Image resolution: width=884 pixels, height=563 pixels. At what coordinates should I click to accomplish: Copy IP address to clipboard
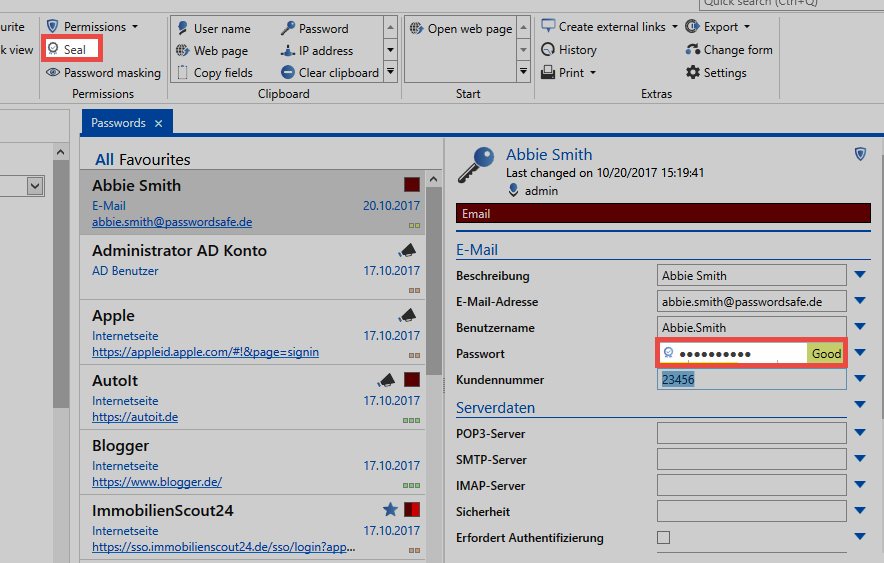click(x=317, y=51)
